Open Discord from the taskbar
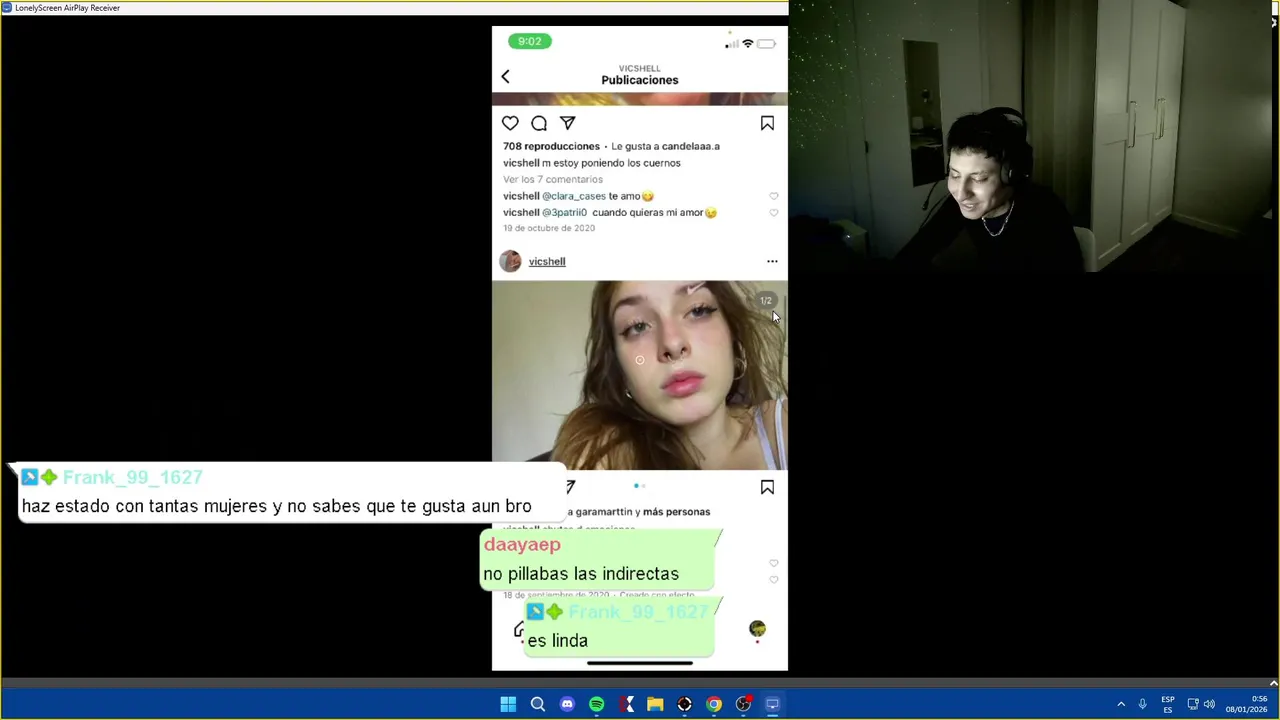Image resolution: width=1280 pixels, height=720 pixels. 567,704
